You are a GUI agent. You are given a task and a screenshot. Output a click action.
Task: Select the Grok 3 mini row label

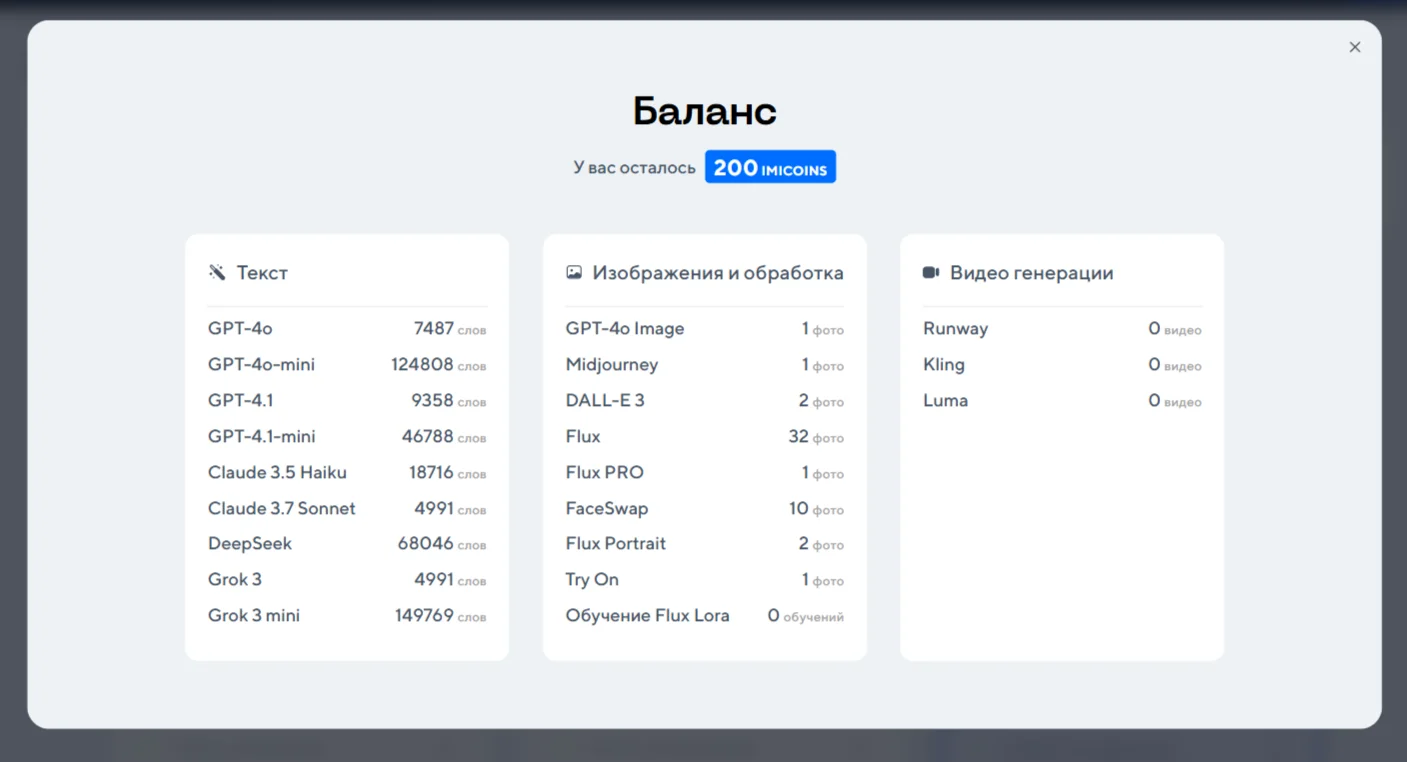click(x=254, y=616)
